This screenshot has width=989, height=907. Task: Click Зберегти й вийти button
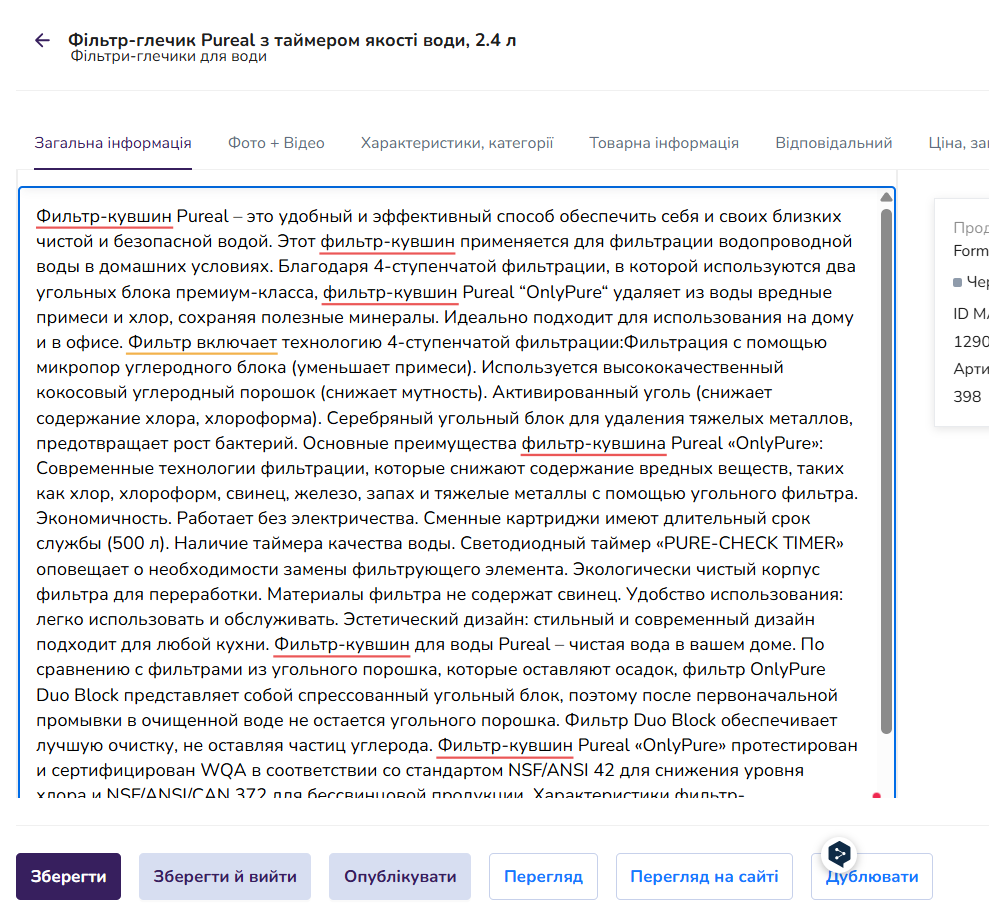coord(225,876)
